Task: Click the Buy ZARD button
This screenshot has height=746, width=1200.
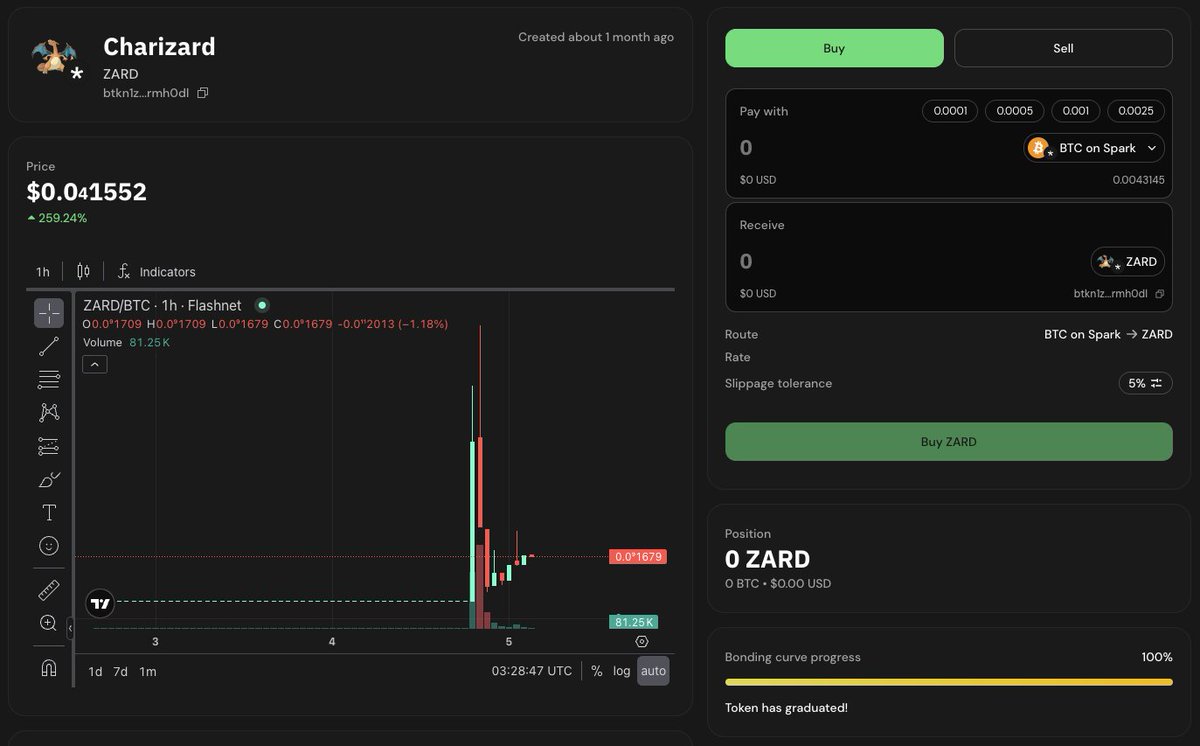Action: click(x=948, y=441)
